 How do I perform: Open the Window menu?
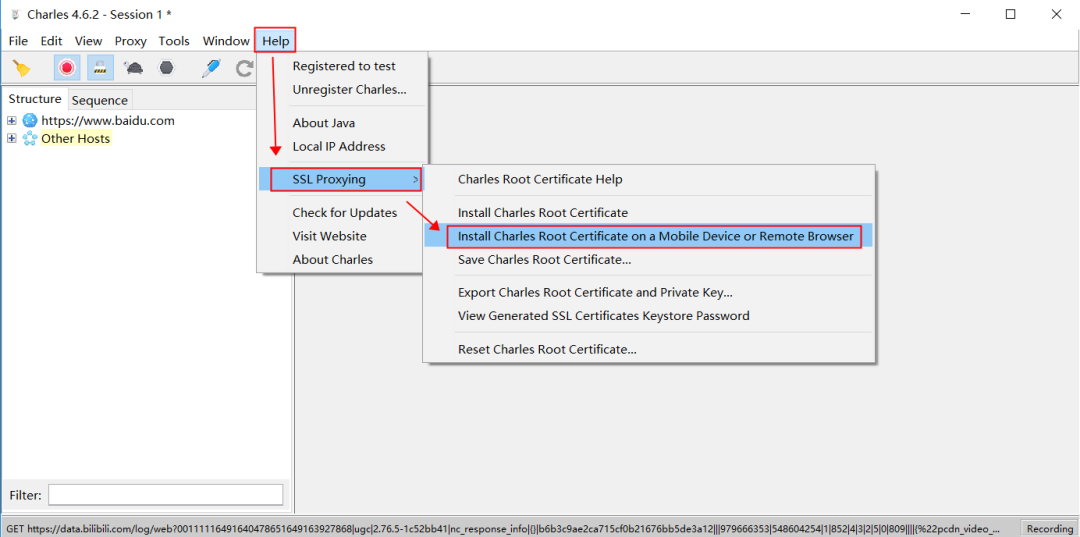226,41
